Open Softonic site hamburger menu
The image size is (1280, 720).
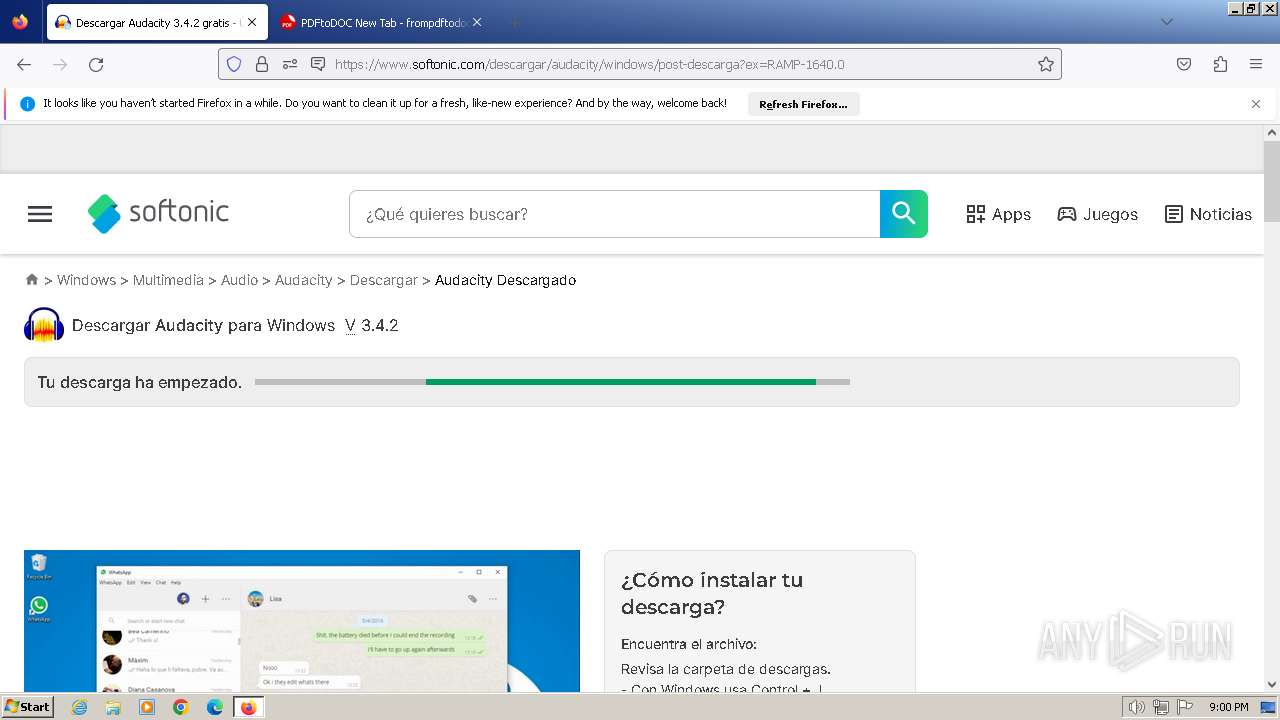pyautogui.click(x=40, y=214)
